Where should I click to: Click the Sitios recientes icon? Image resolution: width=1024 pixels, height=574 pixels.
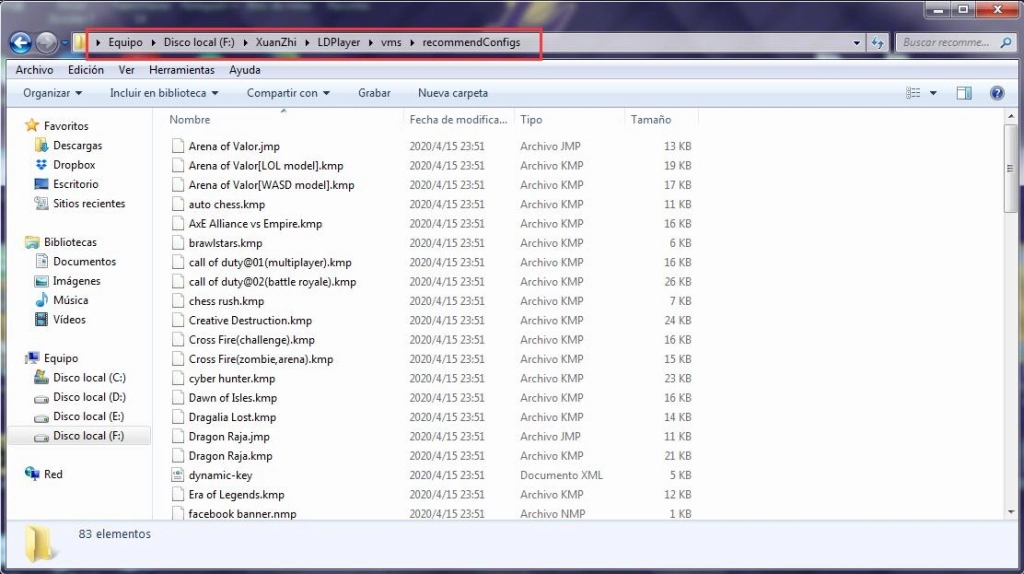click(41, 203)
